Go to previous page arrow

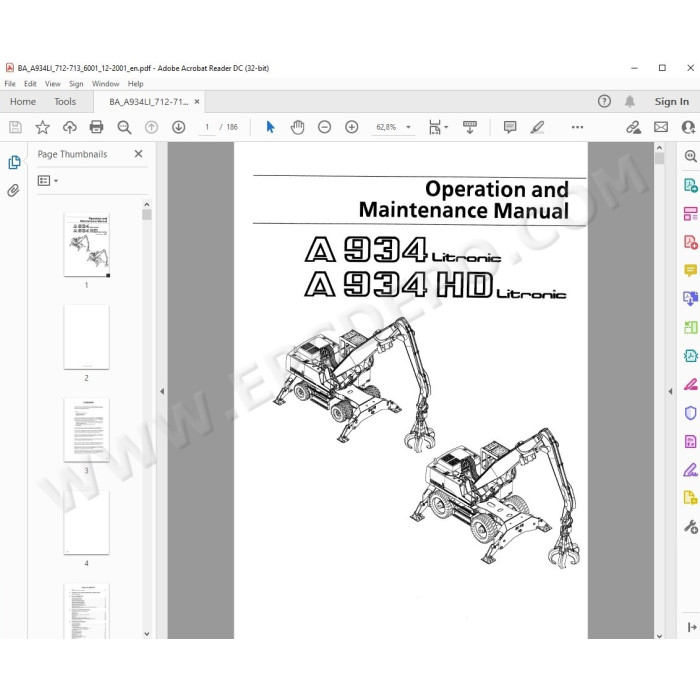[x=151, y=127]
